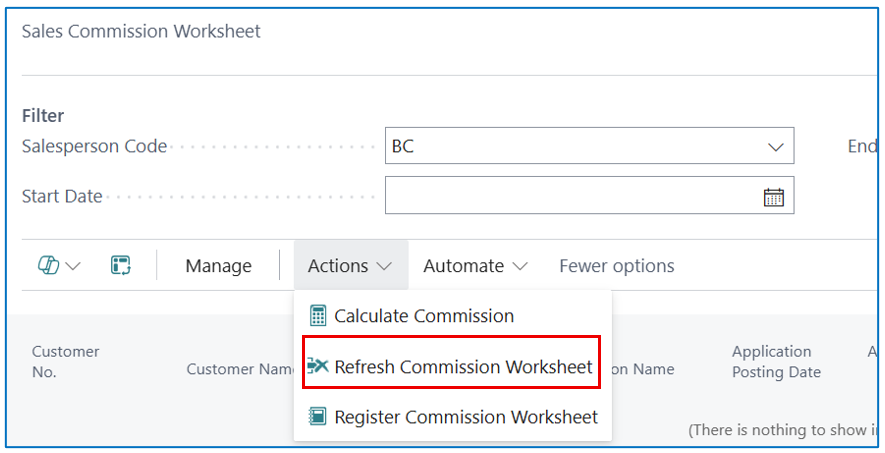Collapse the Actions menu using its chevron
This screenshot has height=453, width=885.
384,266
